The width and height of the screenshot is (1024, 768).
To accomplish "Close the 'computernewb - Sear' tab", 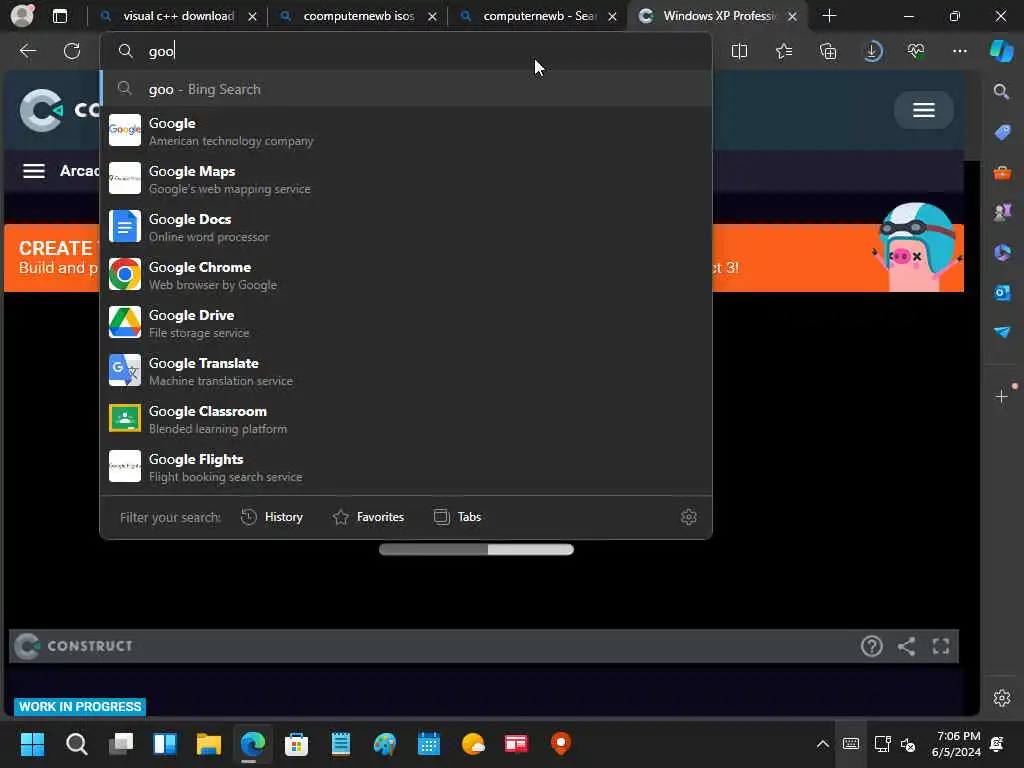I will tap(613, 16).
